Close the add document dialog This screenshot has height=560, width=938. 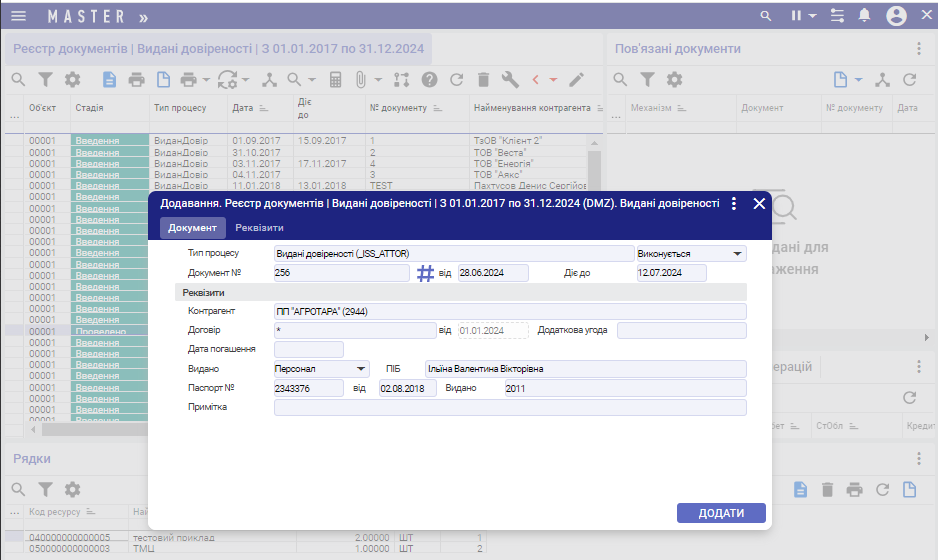pyautogui.click(x=759, y=203)
